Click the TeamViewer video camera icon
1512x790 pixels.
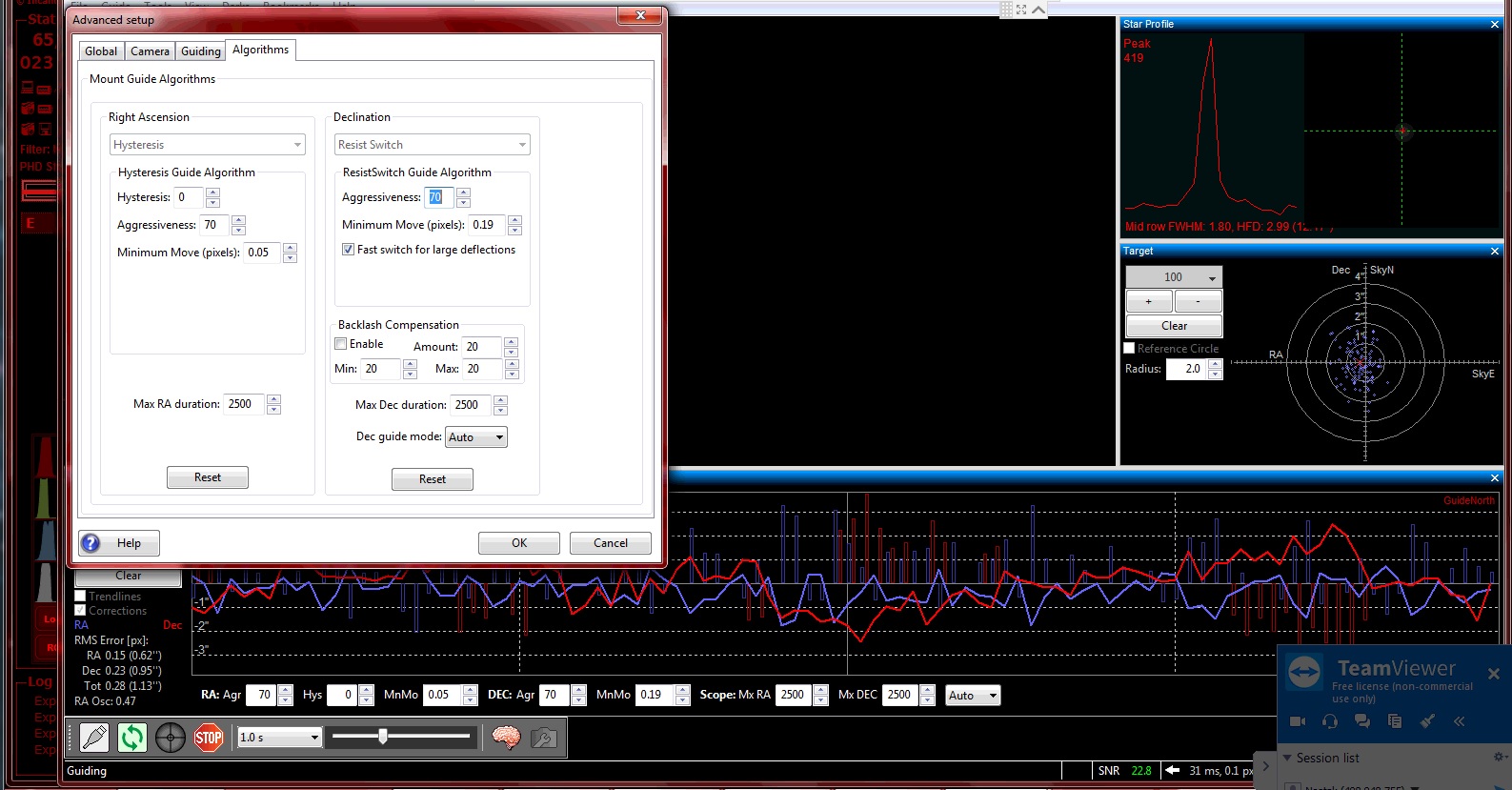[1298, 721]
